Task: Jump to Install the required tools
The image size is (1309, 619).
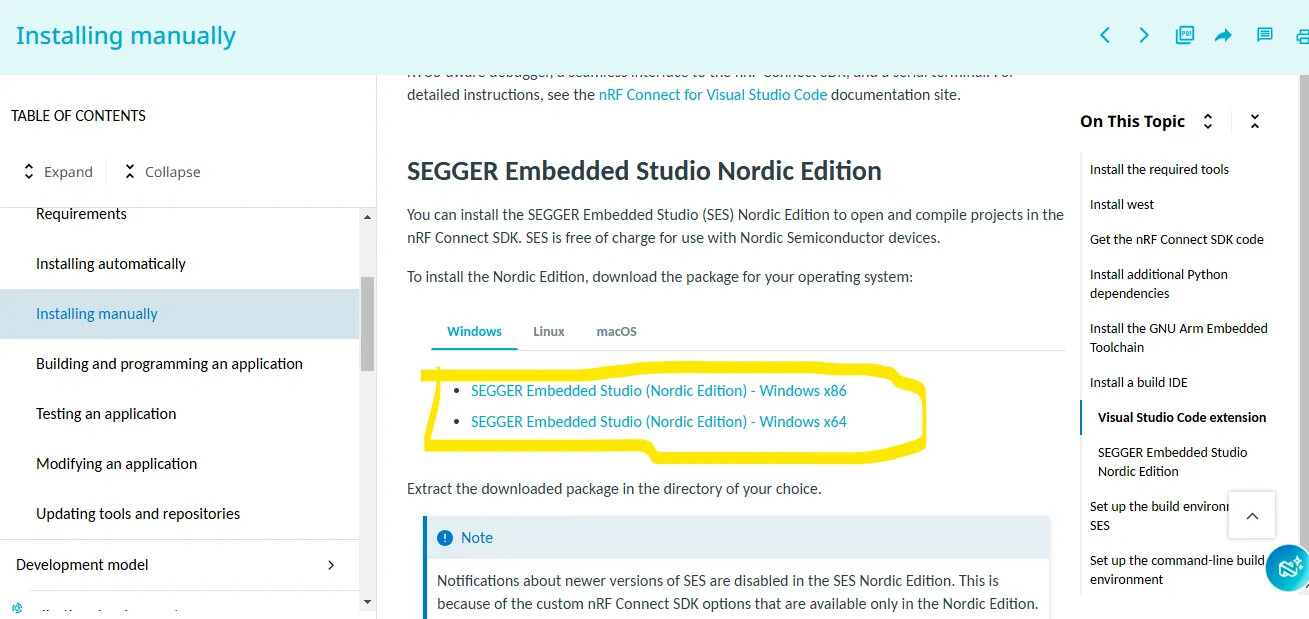Action: [1159, 170]
